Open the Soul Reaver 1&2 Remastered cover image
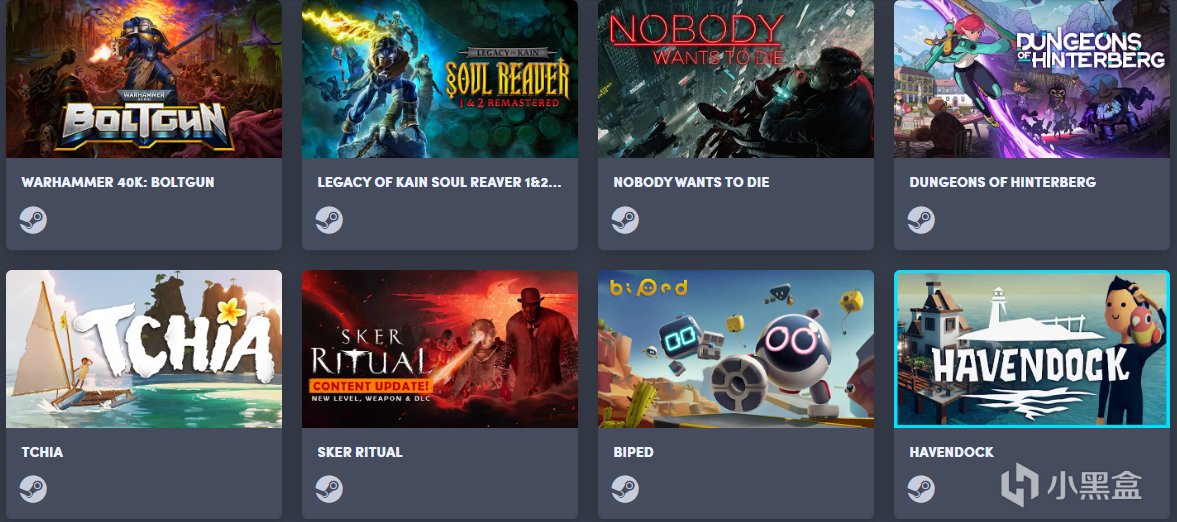The height and width of the screenshot is (522, 1177). pyautogui.click(x=440, y=79)
